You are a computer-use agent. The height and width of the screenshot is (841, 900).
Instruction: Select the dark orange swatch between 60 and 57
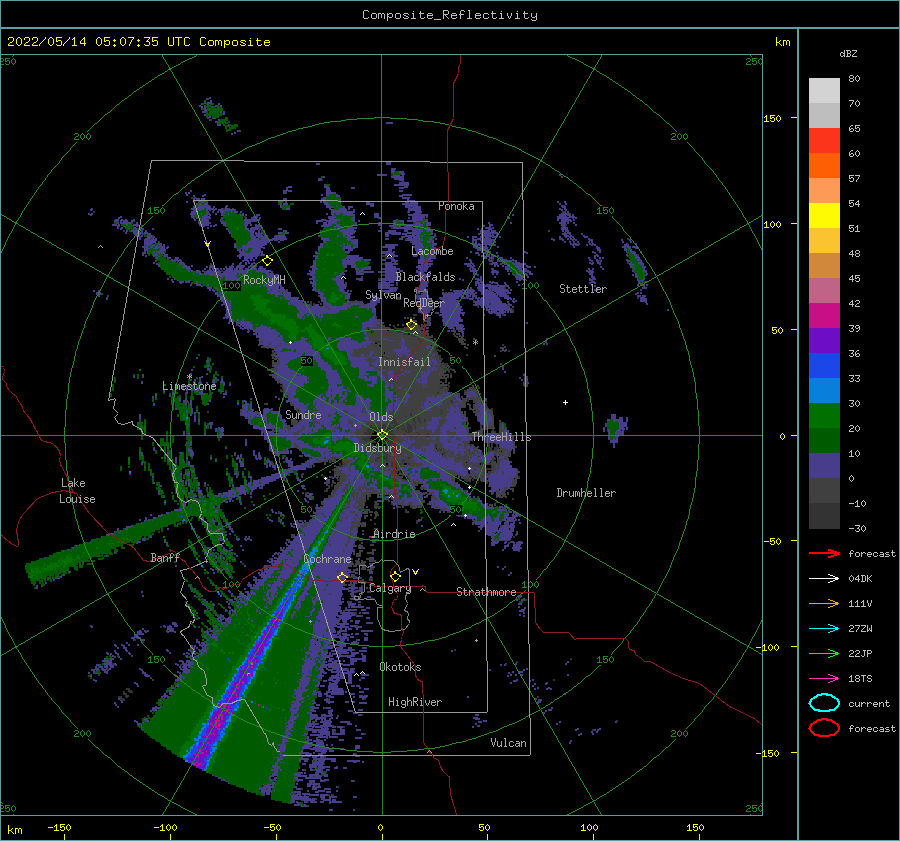point(824,166)
